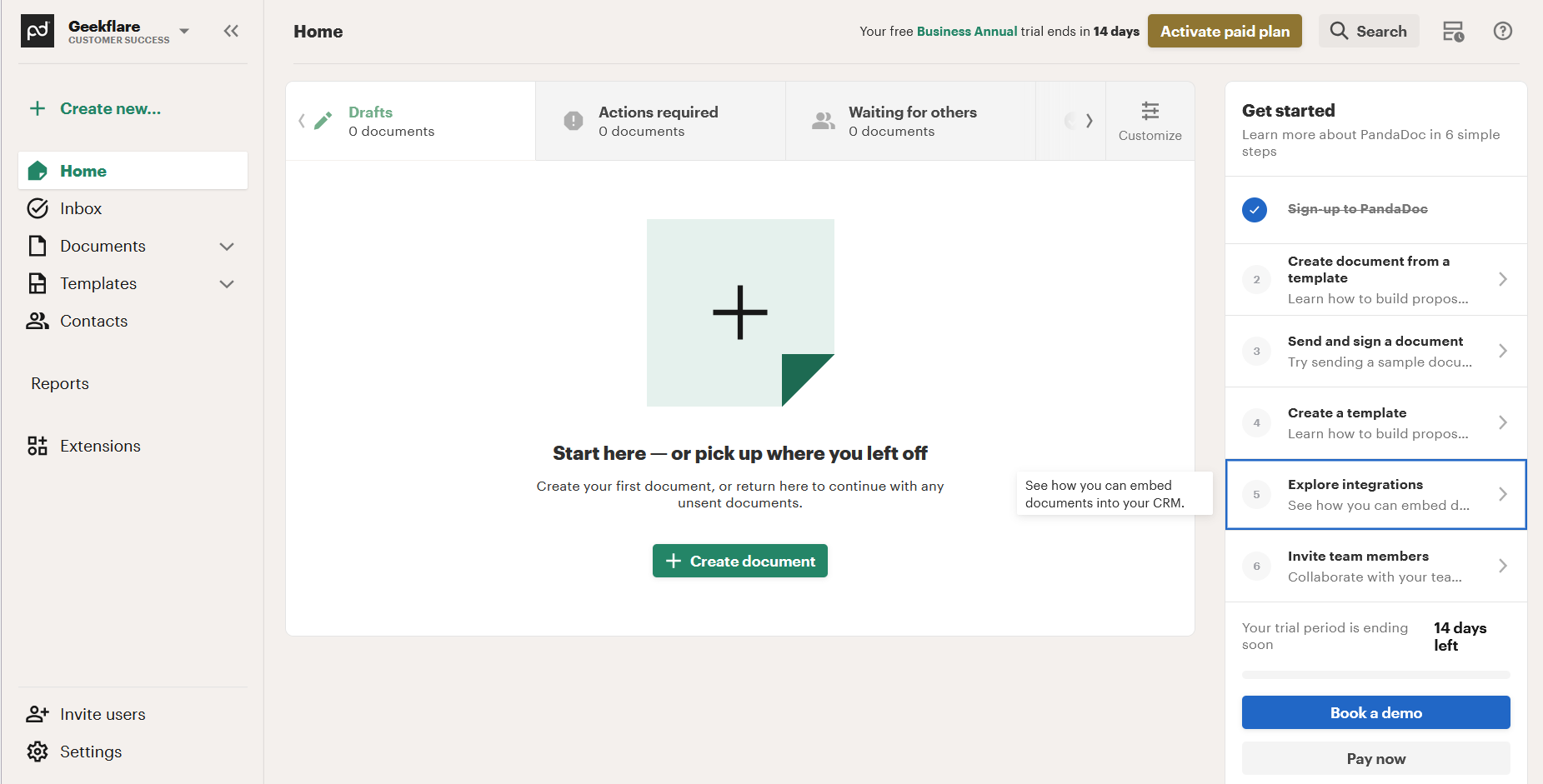Click the Home icon in sidebar
The width and height of the screenshot is (1543, 784).
[x=38, y=171]
